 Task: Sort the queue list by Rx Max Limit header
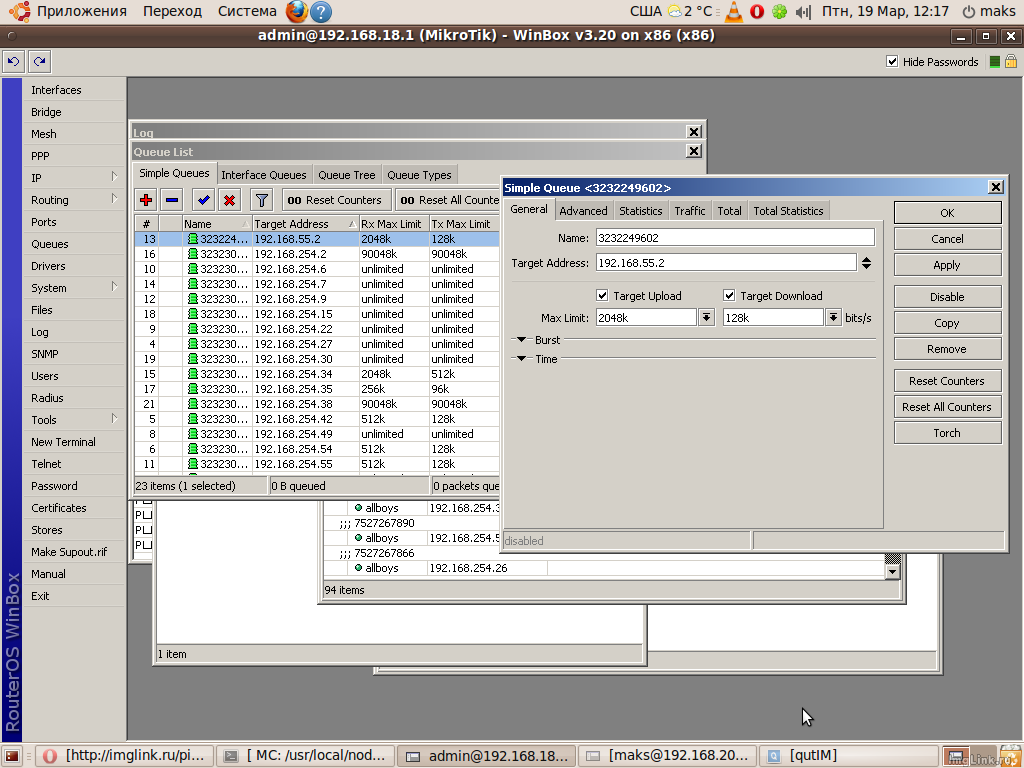pos(394,224)
